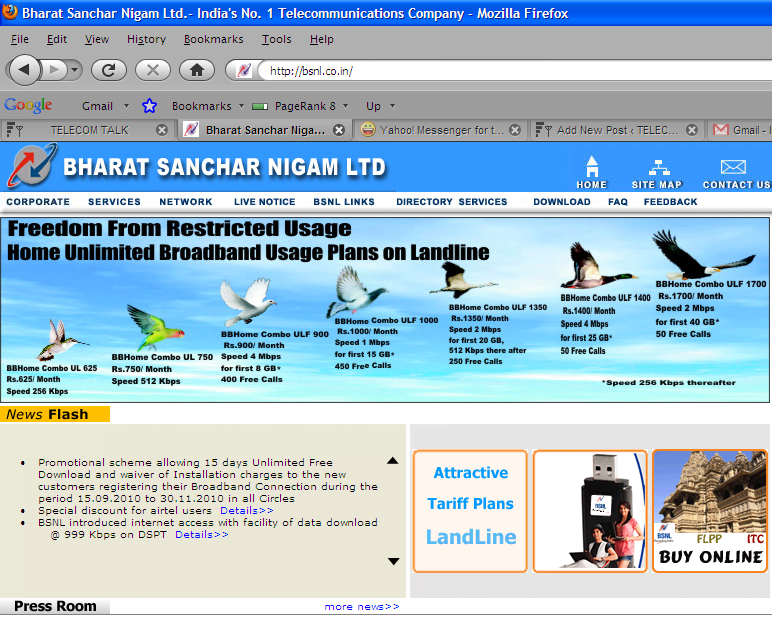The width and height of the screenshot is (772, 619).
Task: Open the SERVICES navigation item
Action: pyautogui.click(x=114, y=202)
